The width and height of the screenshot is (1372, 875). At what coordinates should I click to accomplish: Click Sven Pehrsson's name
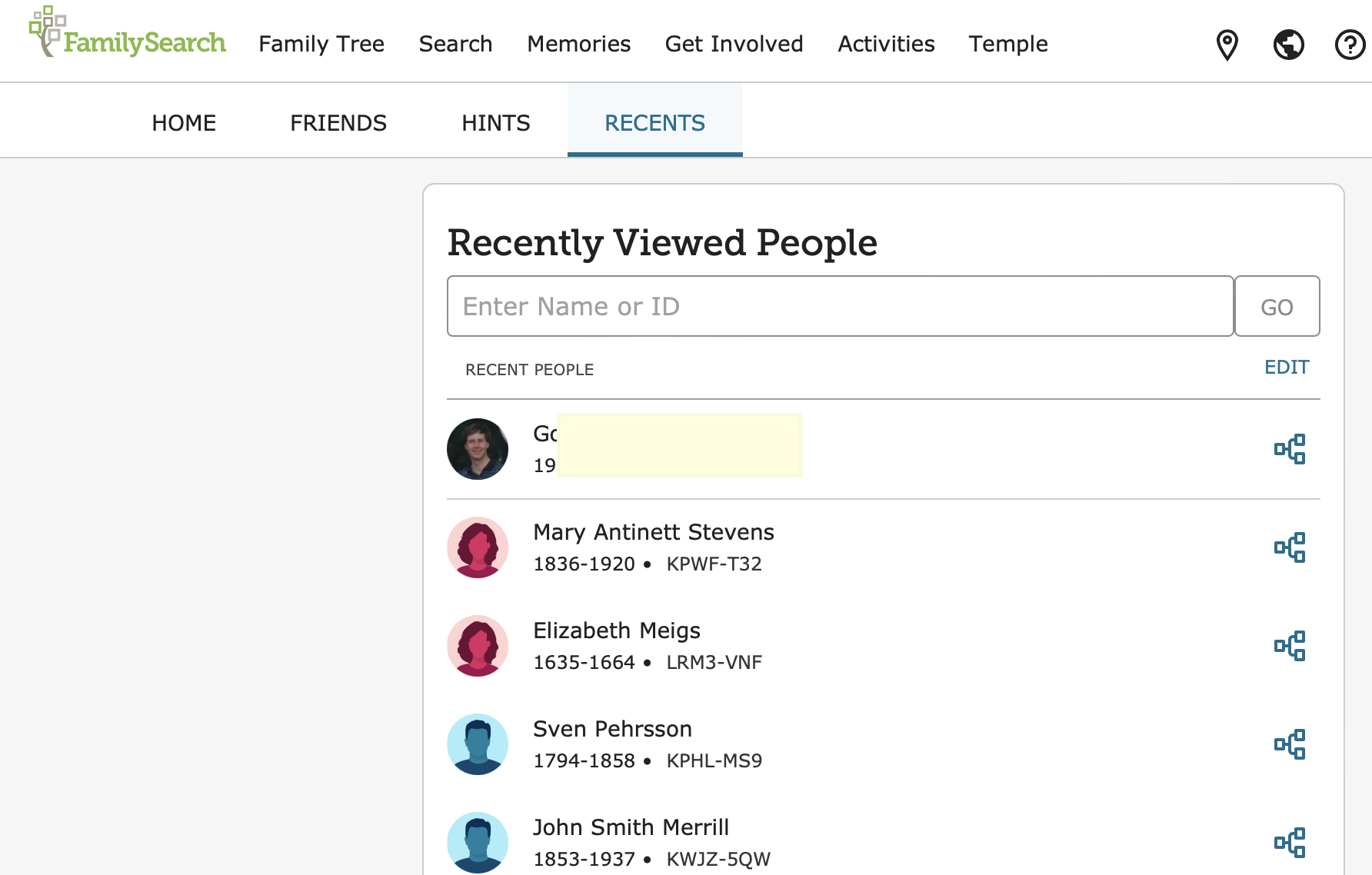tap(612, 729)
